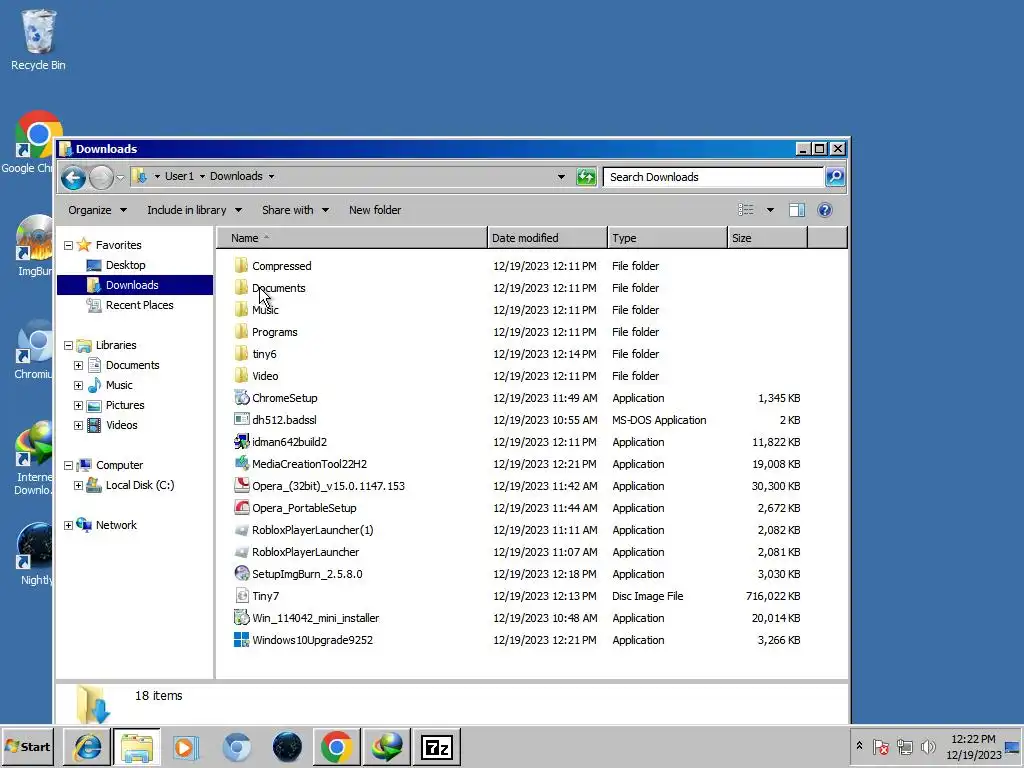Expand the Music library node
1024x768 pixels.
click(78, 385)
